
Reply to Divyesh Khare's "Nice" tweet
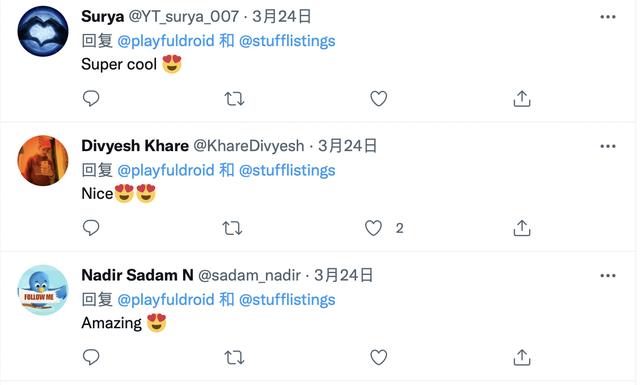pyautogui.click(x=91, y=228)
